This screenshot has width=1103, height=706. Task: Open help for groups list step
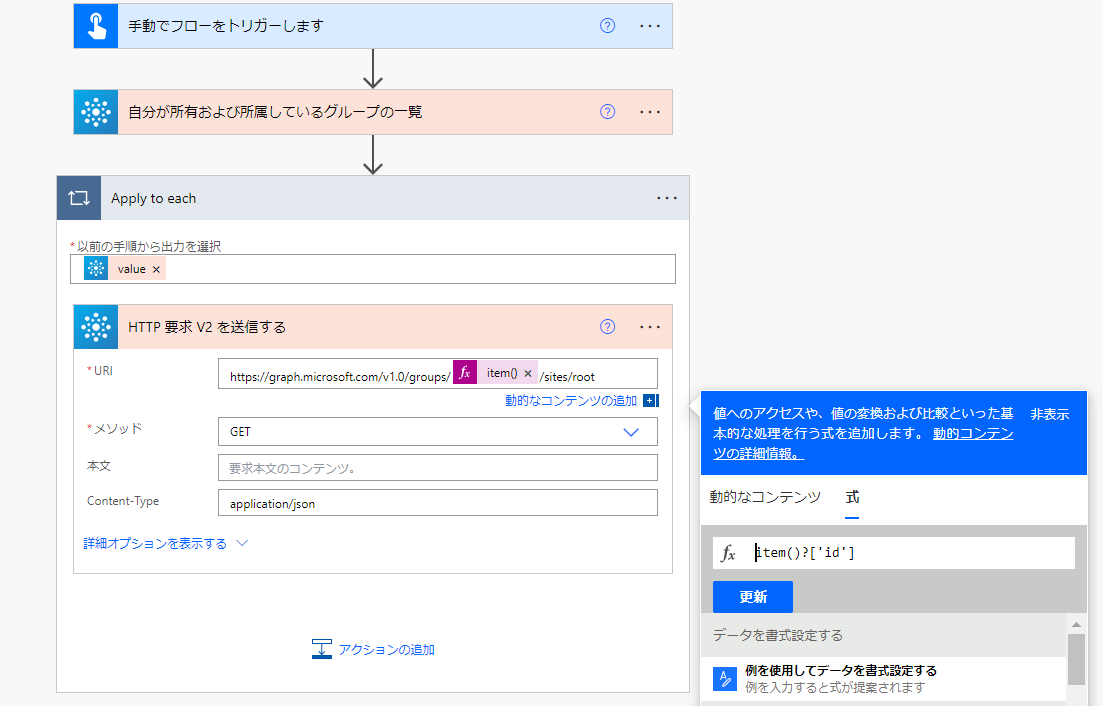[607, 112]
